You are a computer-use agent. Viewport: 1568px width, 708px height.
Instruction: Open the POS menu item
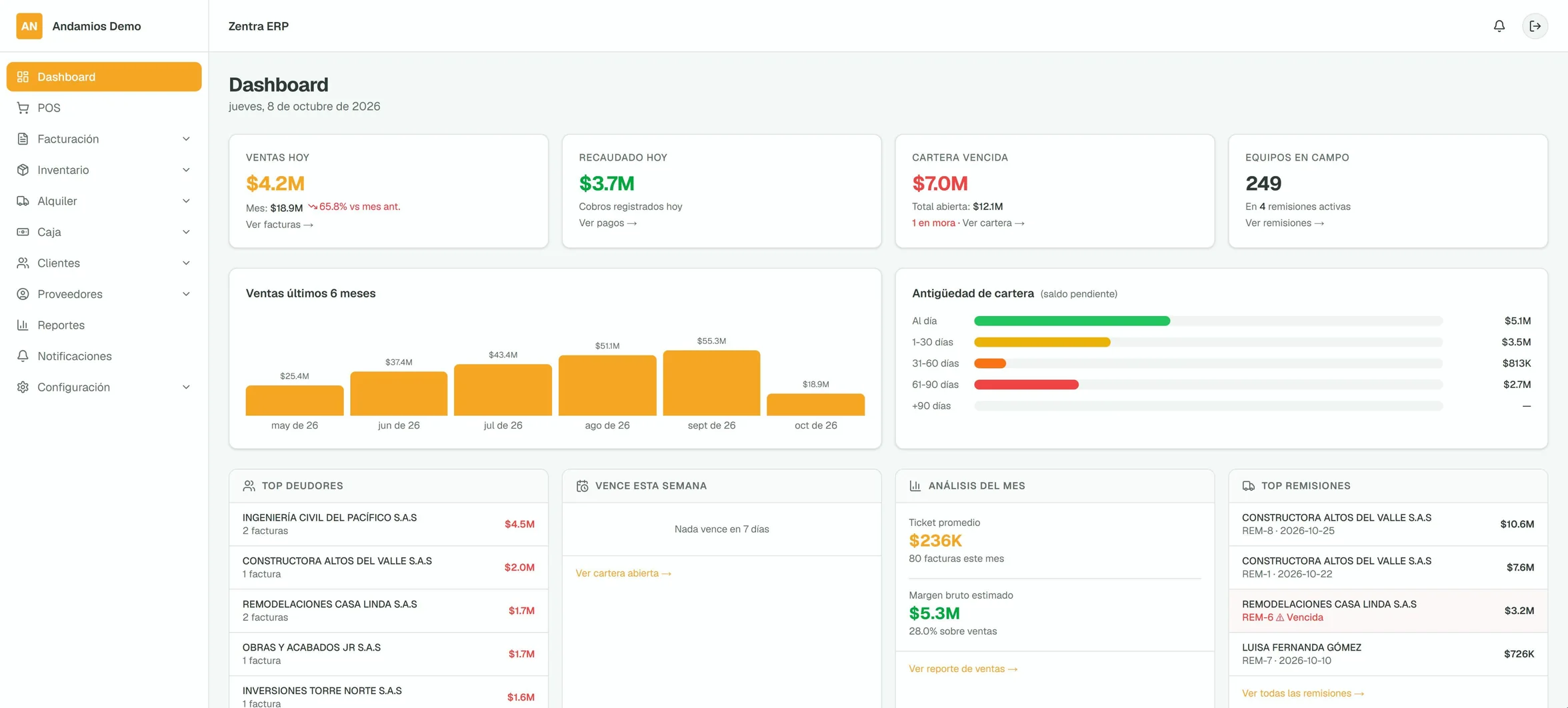(x=104, y=108)
